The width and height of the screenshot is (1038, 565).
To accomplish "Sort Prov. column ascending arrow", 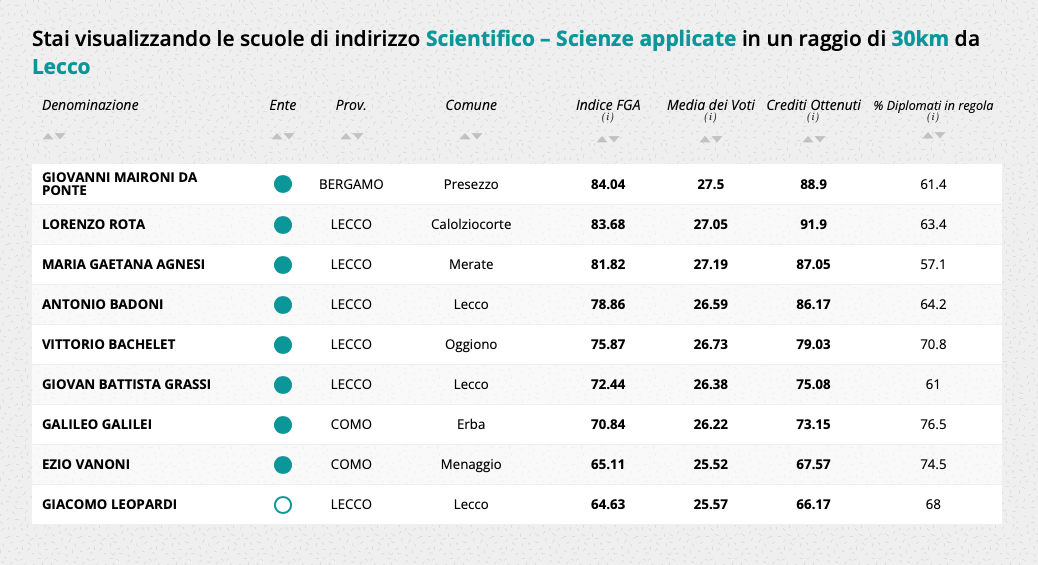I will (x=345, y=136).
